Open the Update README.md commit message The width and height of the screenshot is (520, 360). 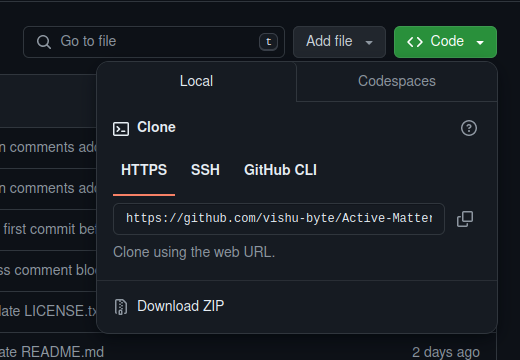[52, 352]
